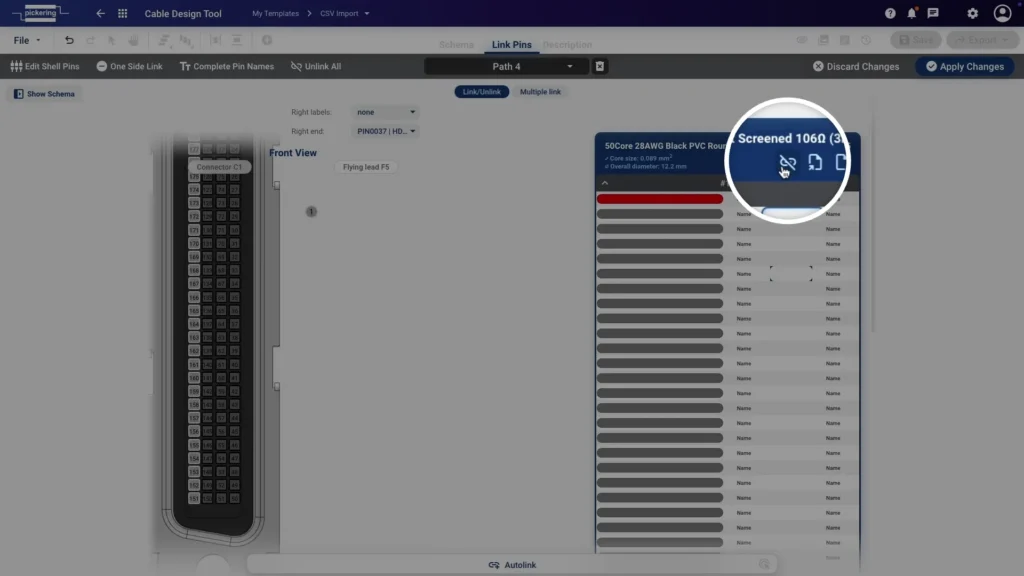Delete the current path with trash icon

tap(600, 66)
